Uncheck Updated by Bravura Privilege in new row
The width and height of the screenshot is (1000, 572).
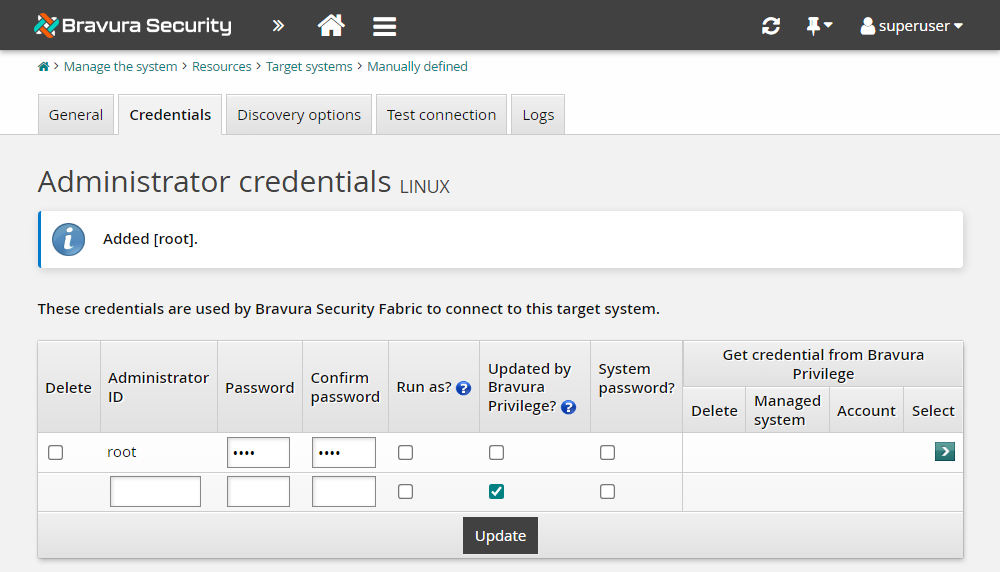[x=496, y=492]
